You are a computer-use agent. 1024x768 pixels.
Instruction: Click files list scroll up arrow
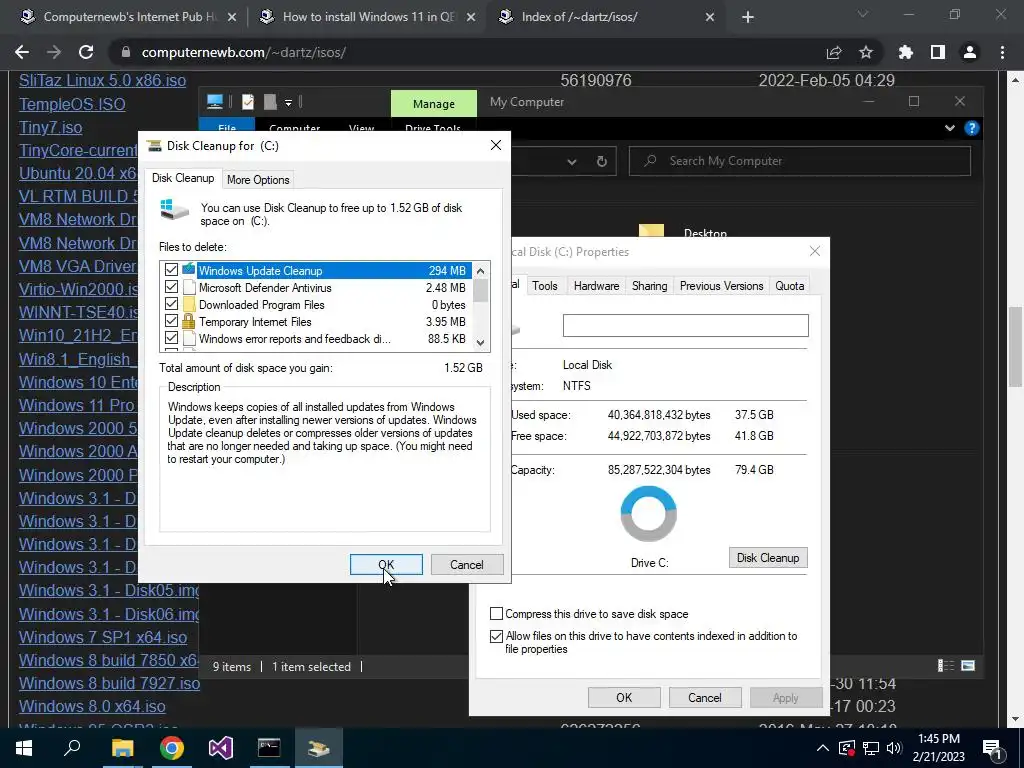coord(481,270)
